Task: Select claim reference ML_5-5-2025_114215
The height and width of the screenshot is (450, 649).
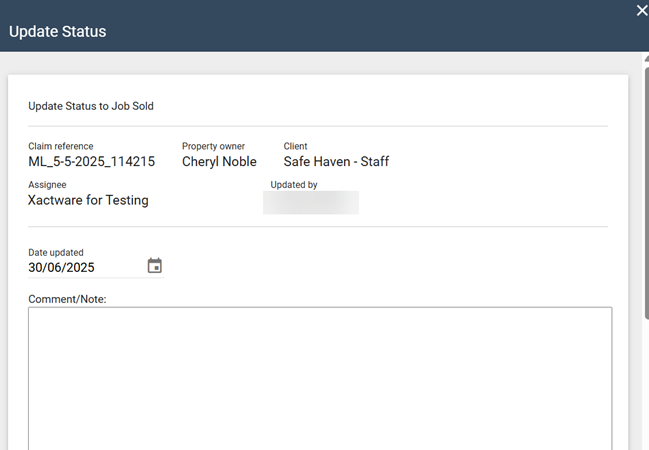Action: pos(92,162)
